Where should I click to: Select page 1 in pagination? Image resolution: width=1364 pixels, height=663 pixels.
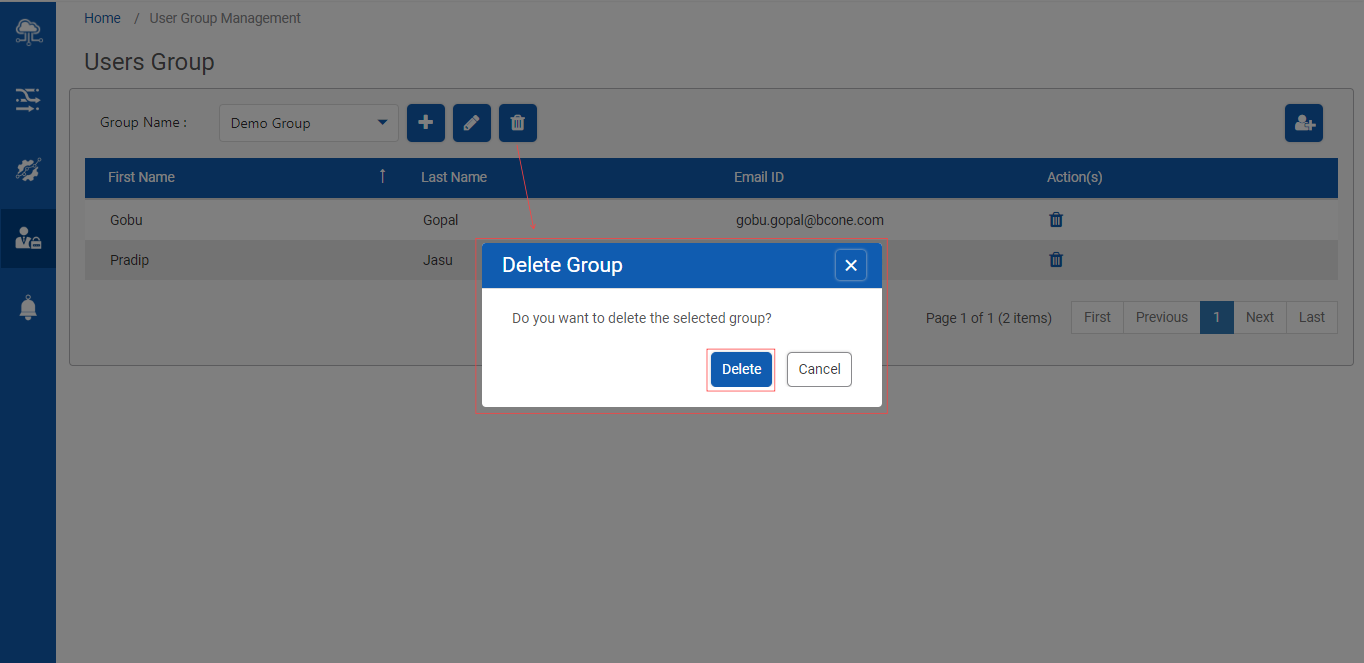[1217, 317]
